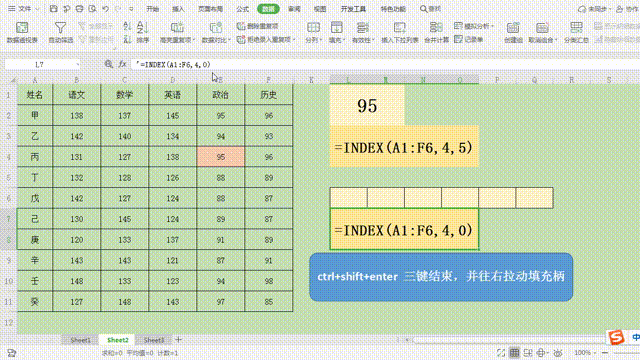Click the Subtotal (分类汇总) icon
Viewport: 640px width, 360px height.
click(576, 27)
